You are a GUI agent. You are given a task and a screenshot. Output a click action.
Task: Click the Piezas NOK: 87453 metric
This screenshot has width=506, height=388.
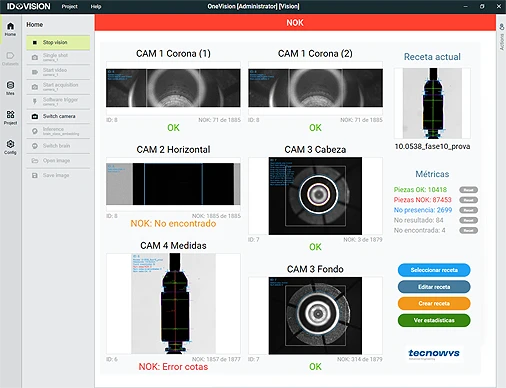[x=422, y=200]
